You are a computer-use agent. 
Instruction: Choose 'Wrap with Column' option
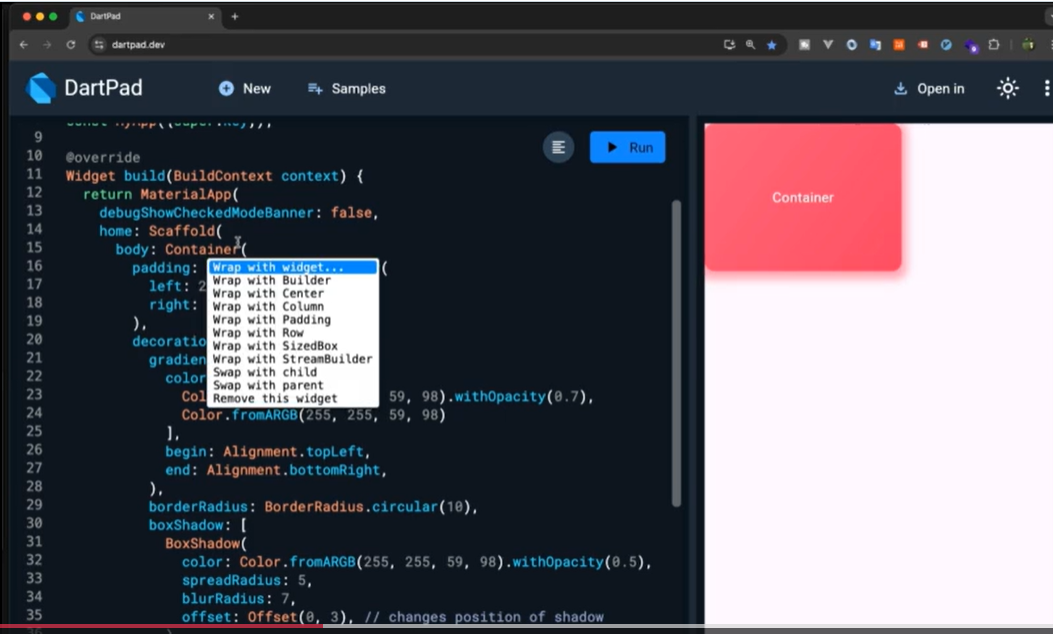(x=293, y=306)
